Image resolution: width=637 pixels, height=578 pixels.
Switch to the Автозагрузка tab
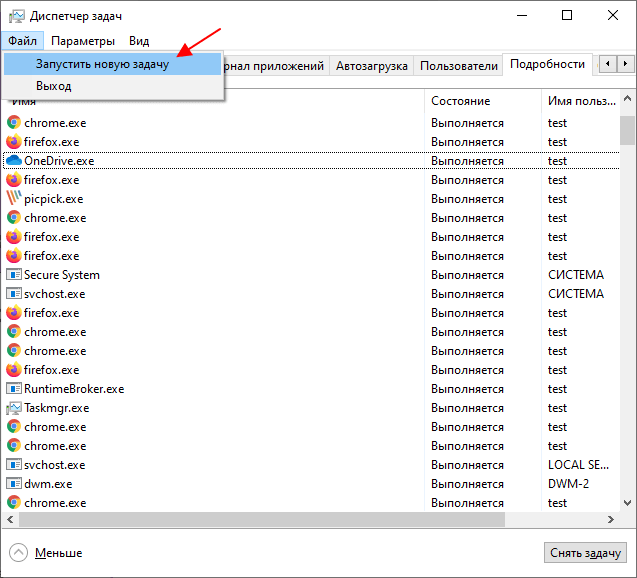tap(372, 66)
